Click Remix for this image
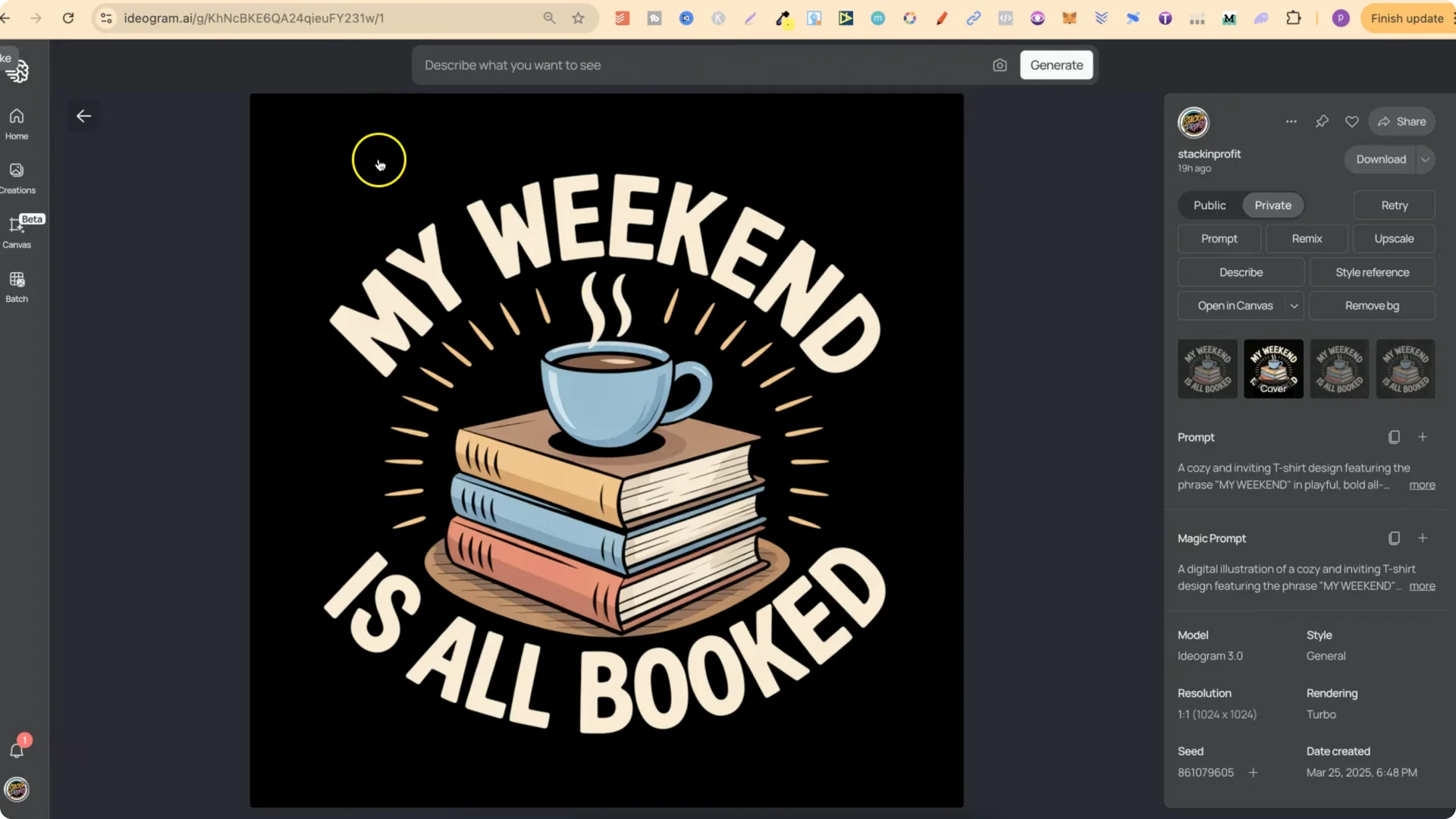This screenshot has height=819, width=1456. (x=1307, y=238)
